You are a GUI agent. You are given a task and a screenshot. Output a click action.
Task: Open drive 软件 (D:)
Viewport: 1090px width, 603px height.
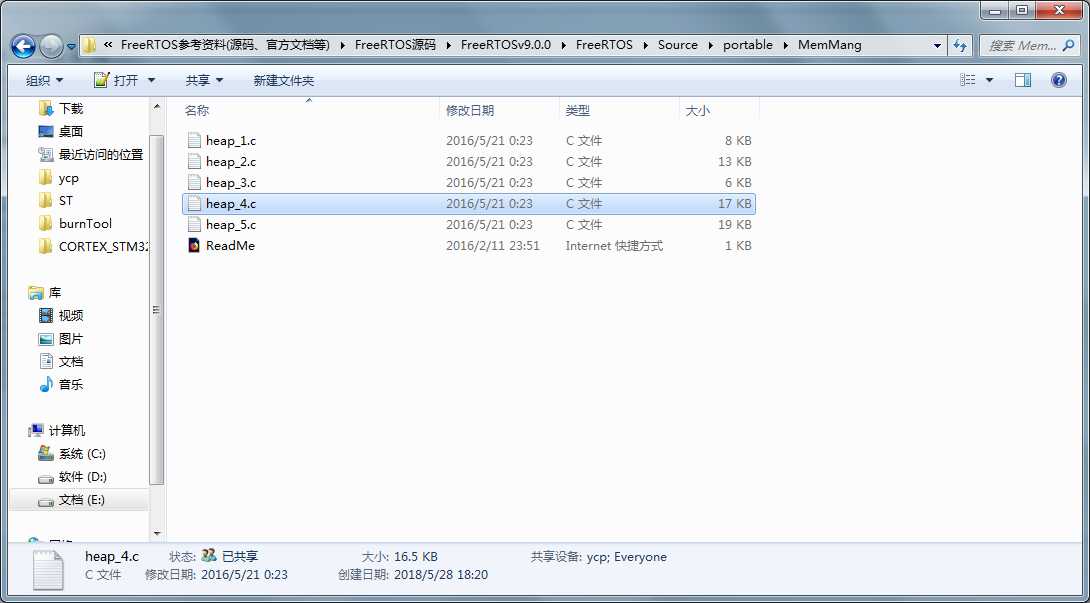(72, 476)
